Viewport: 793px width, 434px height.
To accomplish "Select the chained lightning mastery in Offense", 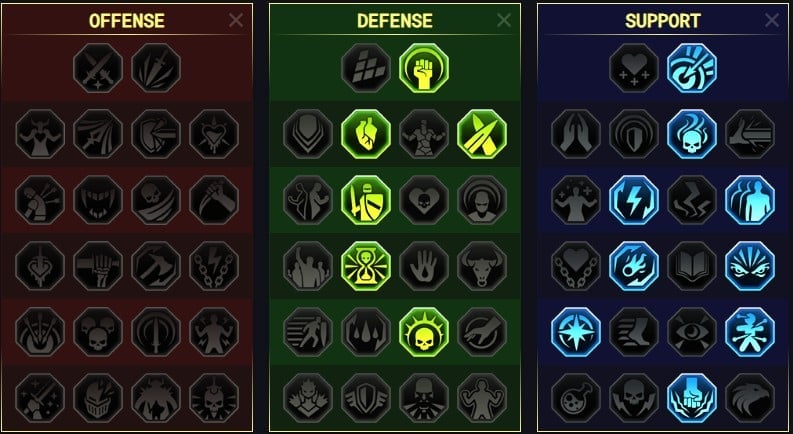I will click(x=214, y=266).
